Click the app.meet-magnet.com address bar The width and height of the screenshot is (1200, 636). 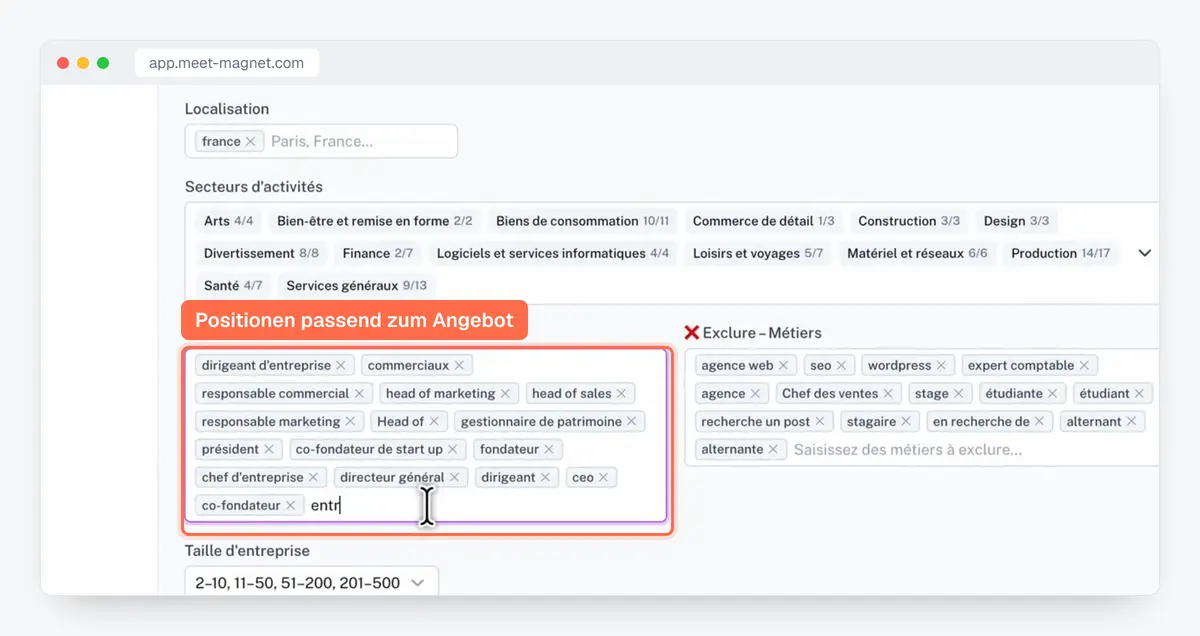tap(227, 63)
